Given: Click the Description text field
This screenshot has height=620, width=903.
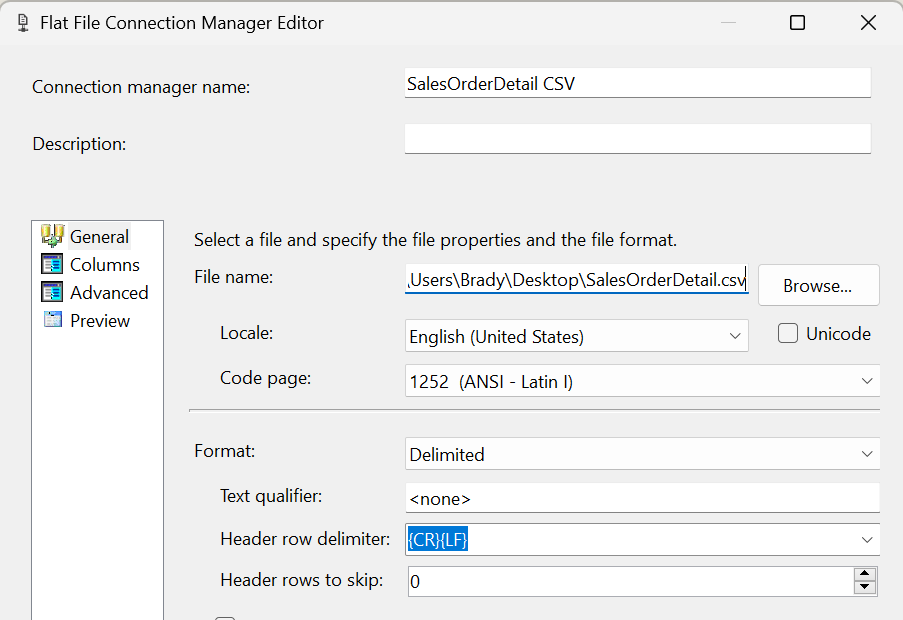Looking at the screenshot, I should coord(638,139).
